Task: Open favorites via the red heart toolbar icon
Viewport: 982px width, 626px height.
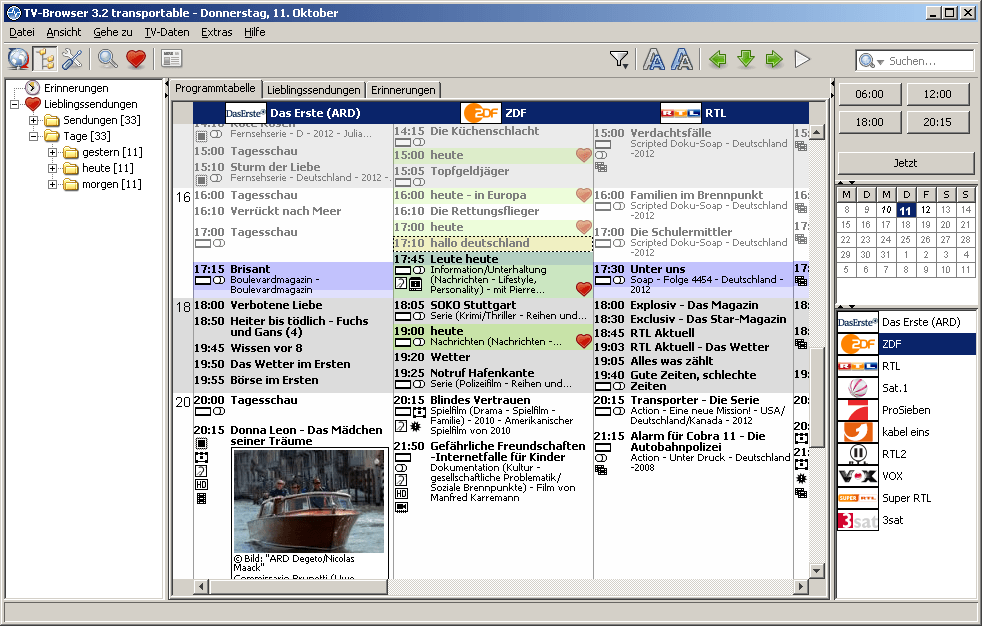Action: [136, 59]
